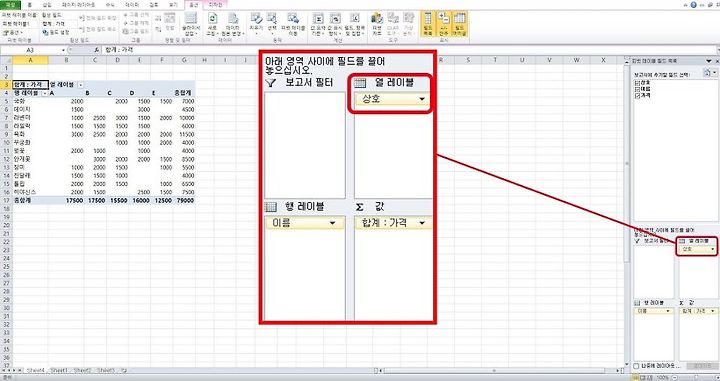Click the insert new worksheet tab icon
This screenshot has height=381, width=720.
[123, 370]
